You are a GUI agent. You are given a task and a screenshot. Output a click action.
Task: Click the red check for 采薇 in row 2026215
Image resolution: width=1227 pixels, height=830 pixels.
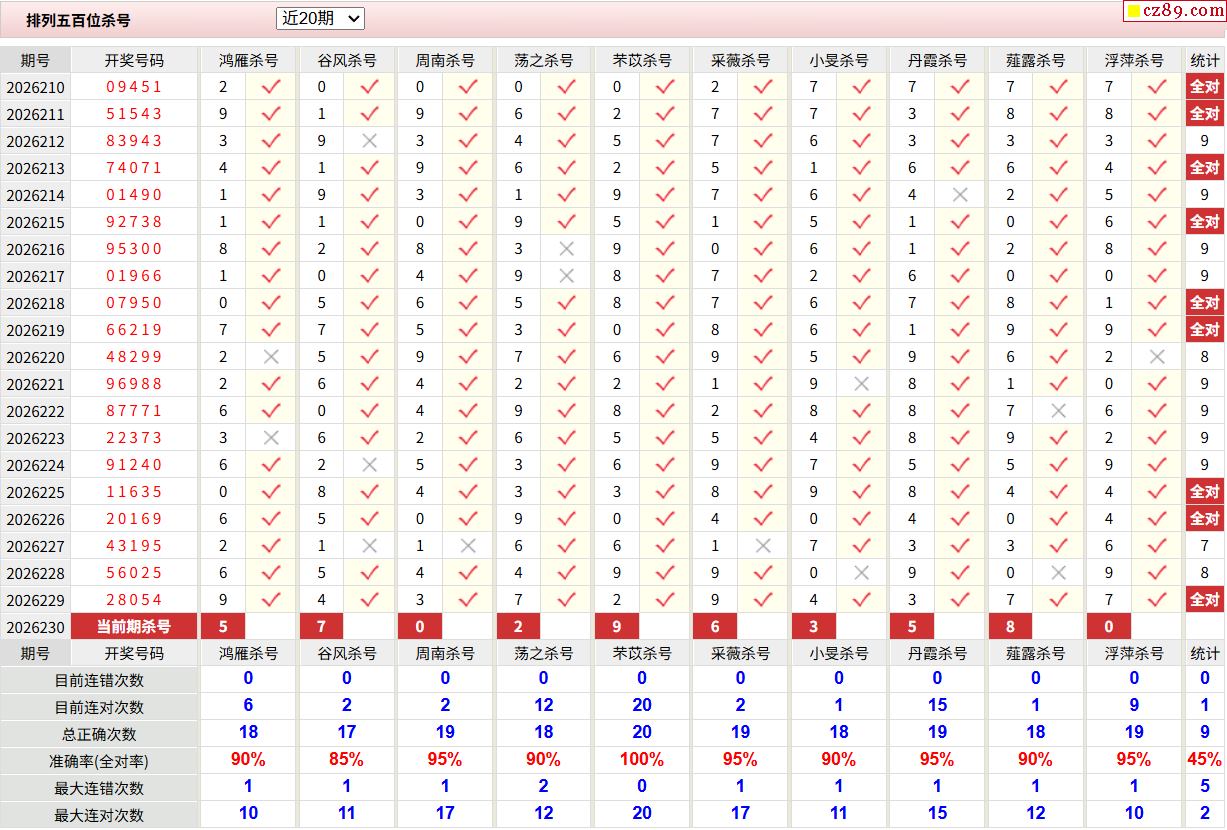[763, 222]
